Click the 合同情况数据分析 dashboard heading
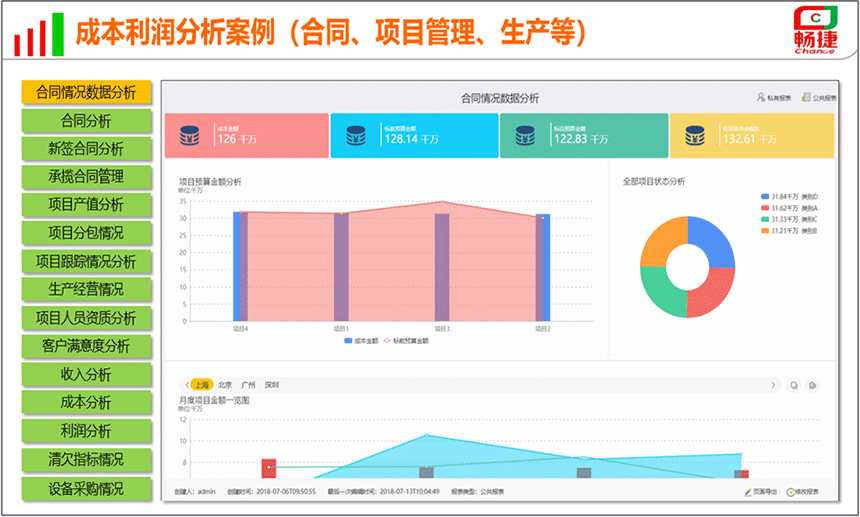The width and height of the screenshot is (860, 517). [500, 99]
